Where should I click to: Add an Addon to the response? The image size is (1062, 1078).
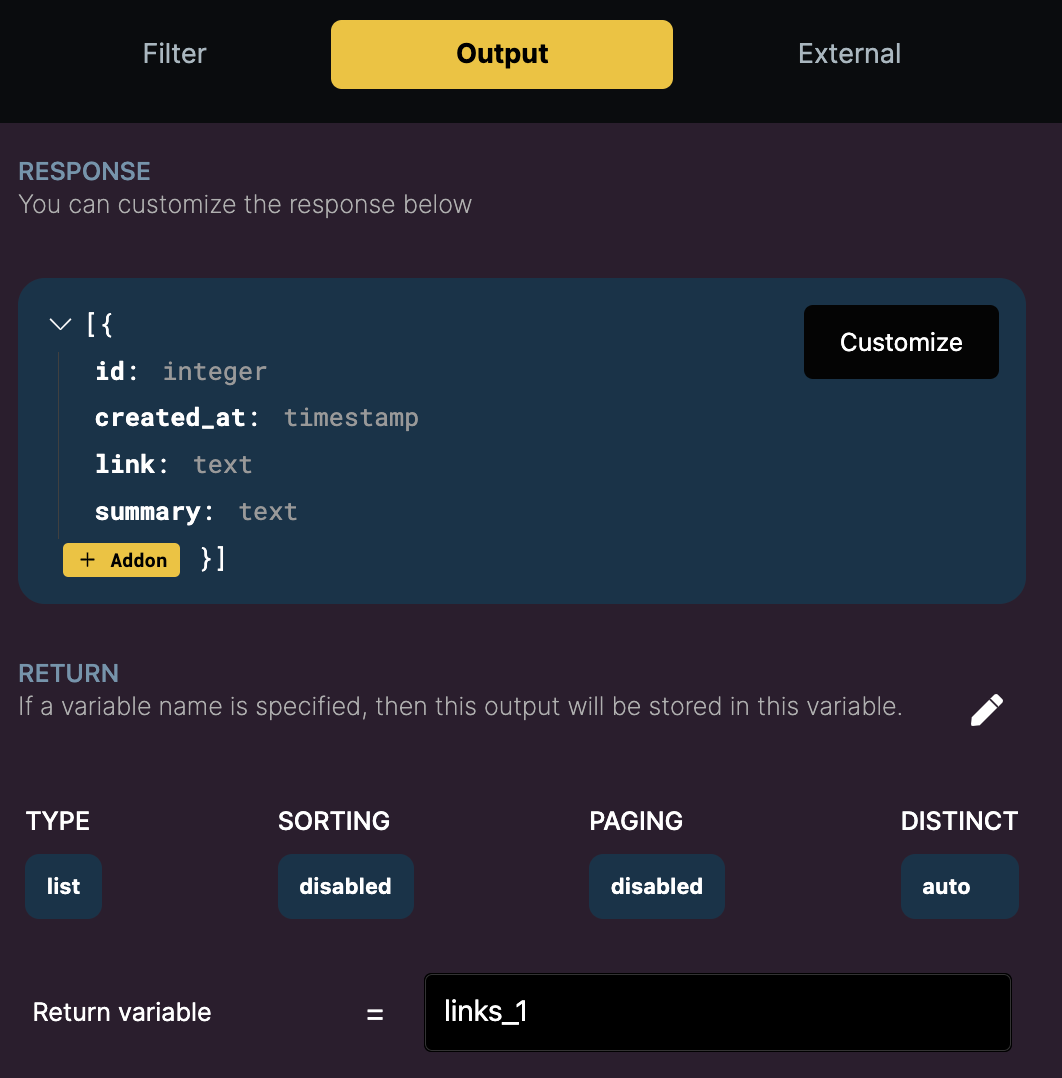pyautogui.click(x=122, y=560)
